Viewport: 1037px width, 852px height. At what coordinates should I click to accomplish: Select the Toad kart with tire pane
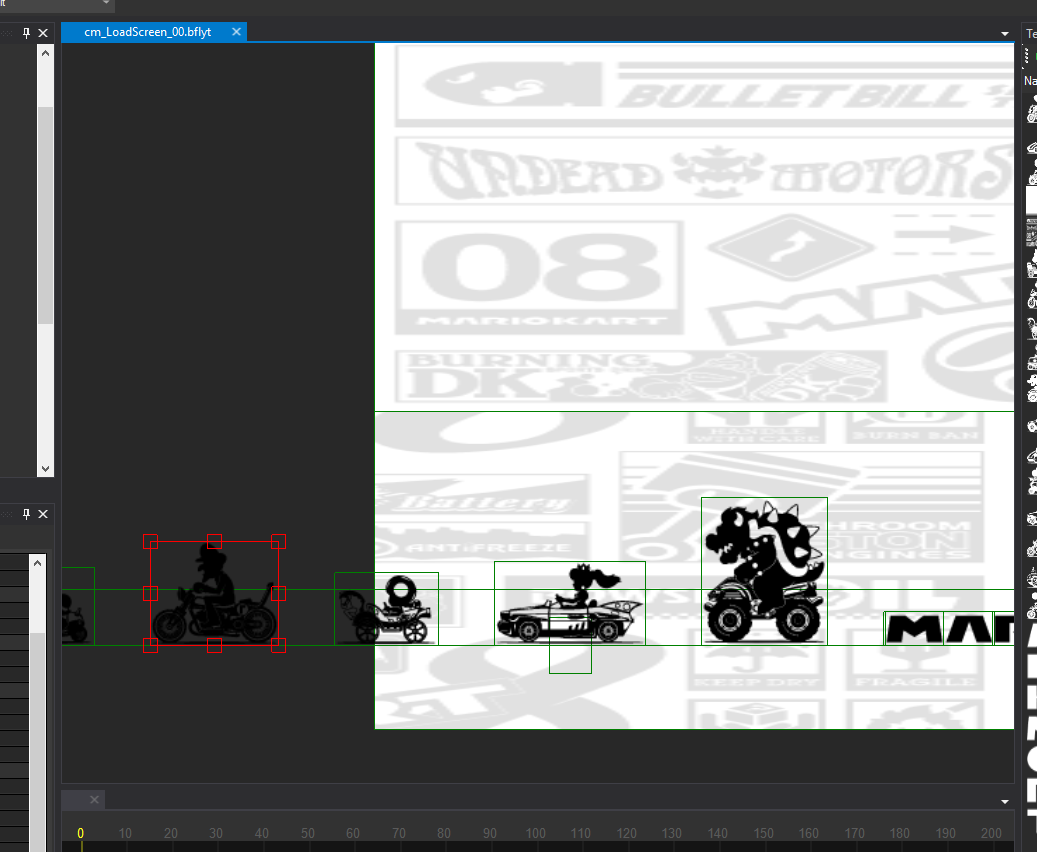(386, 609)
